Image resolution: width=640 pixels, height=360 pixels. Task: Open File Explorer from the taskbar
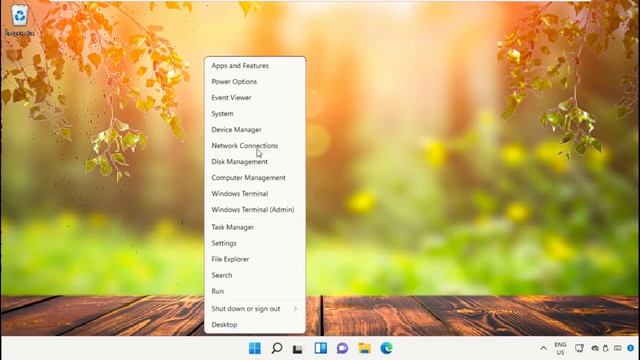point(364,348)
